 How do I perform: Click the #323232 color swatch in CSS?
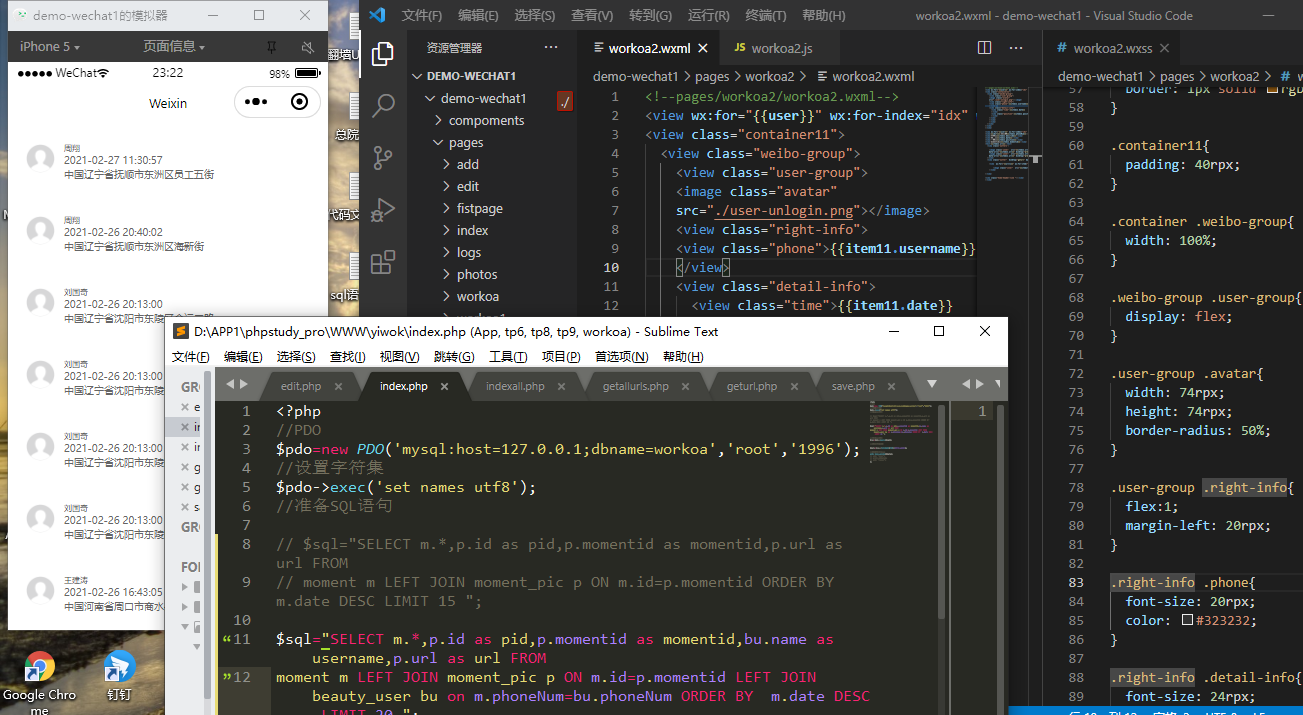[1187, 620]
